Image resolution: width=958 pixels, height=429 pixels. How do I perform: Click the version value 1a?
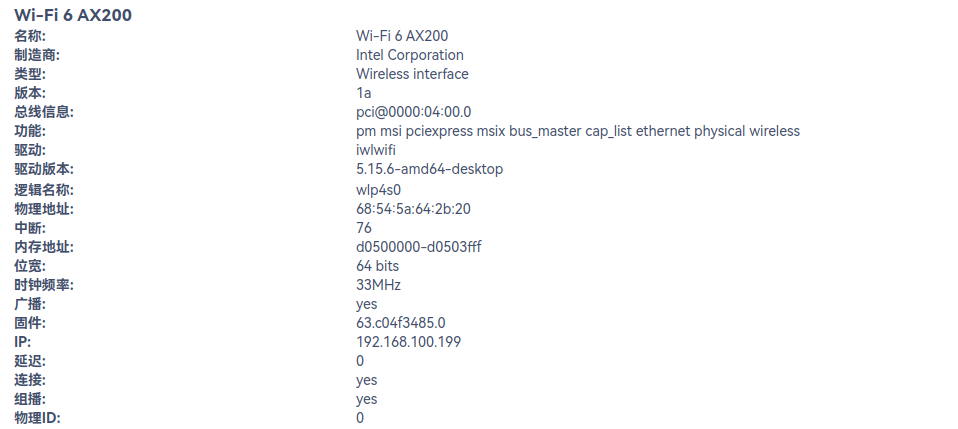tap(364, 93)
